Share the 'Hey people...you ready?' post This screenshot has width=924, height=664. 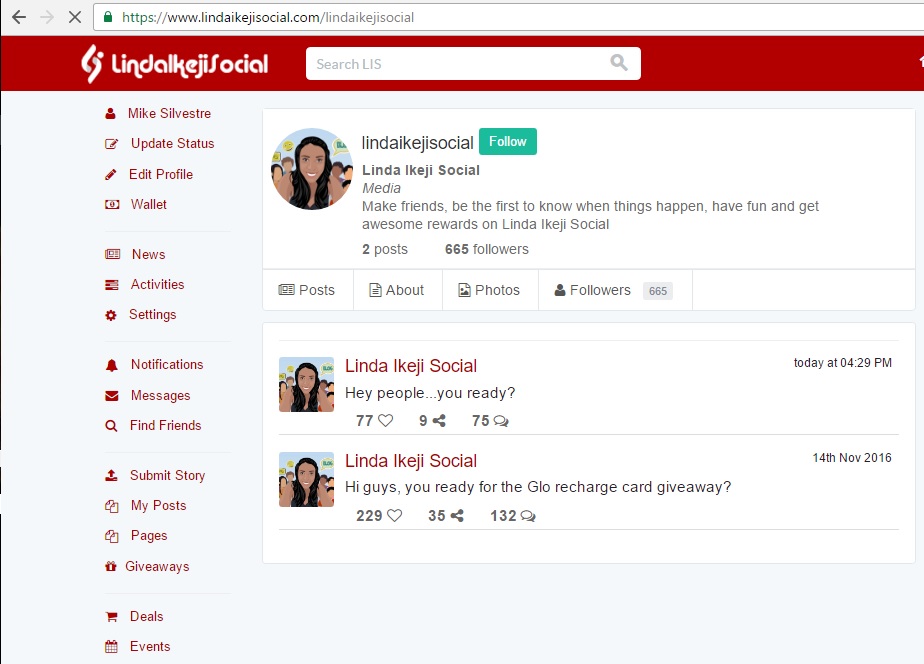click(x=439, y=421)
